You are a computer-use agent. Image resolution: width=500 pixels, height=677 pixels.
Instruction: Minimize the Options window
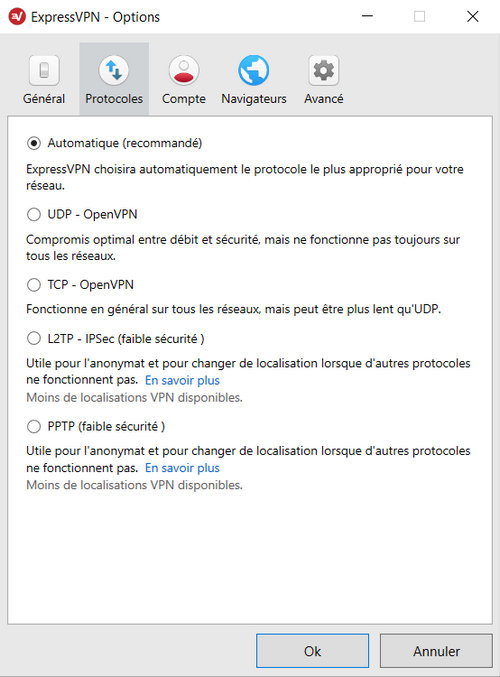[x=367, y=16]
